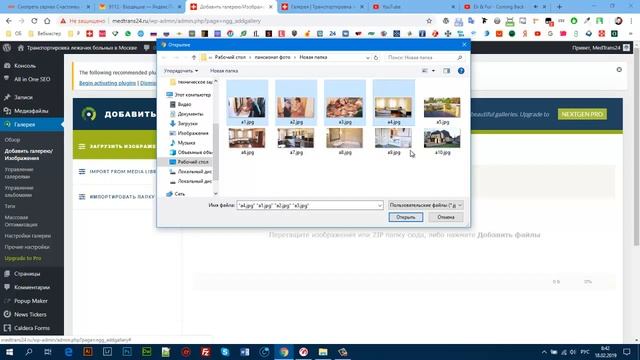
Task: Switch to the YouTube browser tab
Action: coord(413,7)
